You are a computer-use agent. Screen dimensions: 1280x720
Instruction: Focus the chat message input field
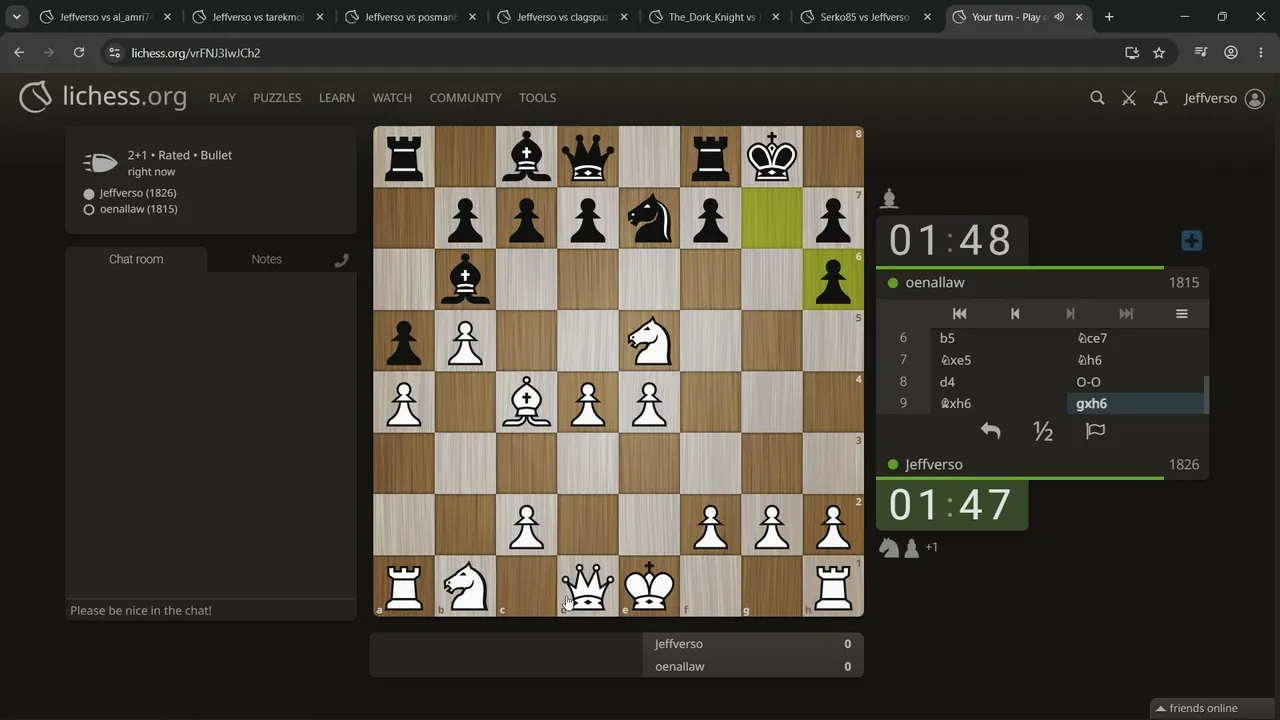[x=210, y=610]
